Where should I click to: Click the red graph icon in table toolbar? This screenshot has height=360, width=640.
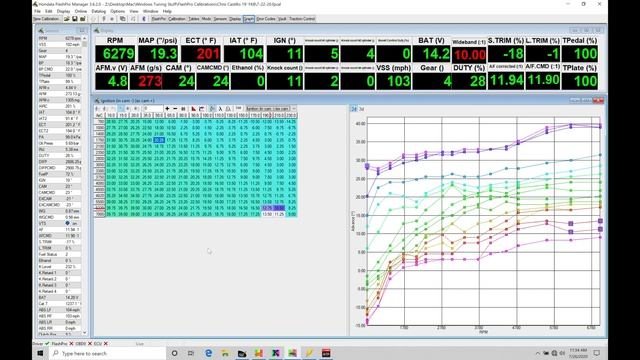(193, 109)
